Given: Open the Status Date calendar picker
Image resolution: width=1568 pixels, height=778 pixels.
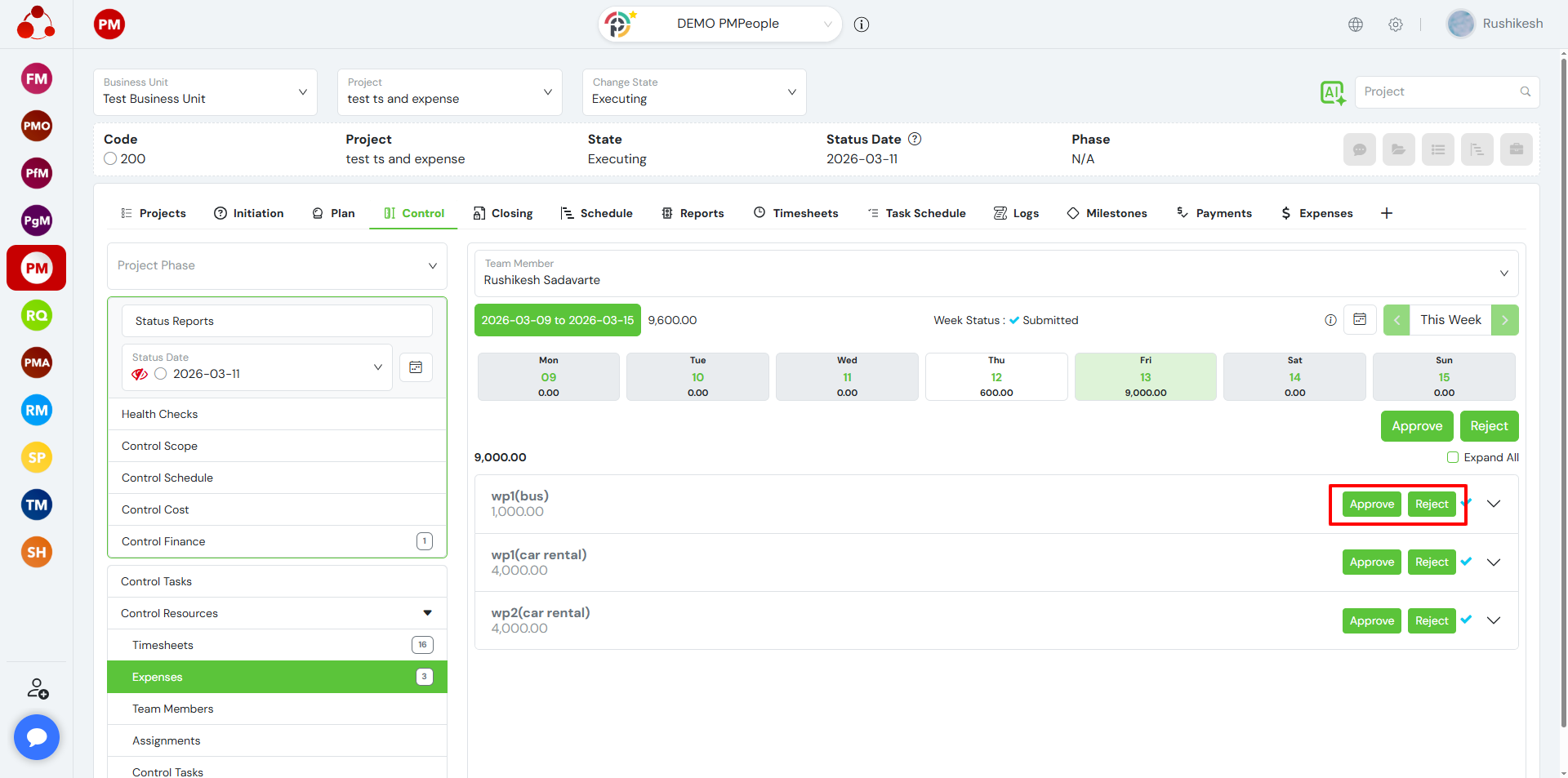Looking at the screenshot, I should pyautogui.click(x=416, y=367).
